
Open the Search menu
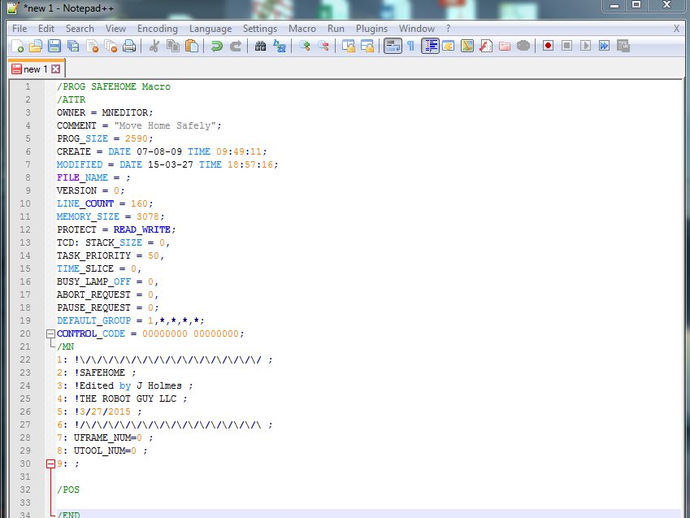(80, 29)
